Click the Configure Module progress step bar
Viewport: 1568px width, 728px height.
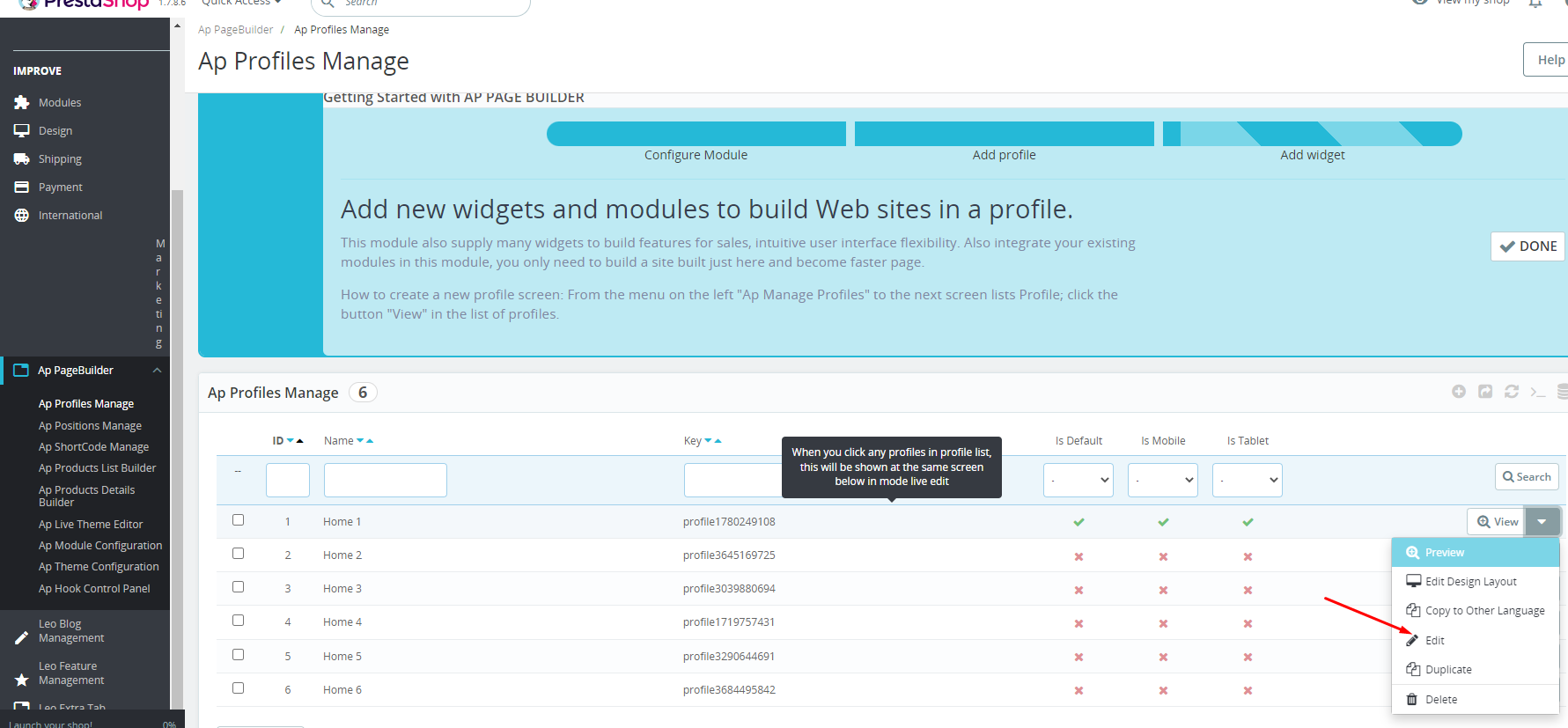(x=696, y=134)
